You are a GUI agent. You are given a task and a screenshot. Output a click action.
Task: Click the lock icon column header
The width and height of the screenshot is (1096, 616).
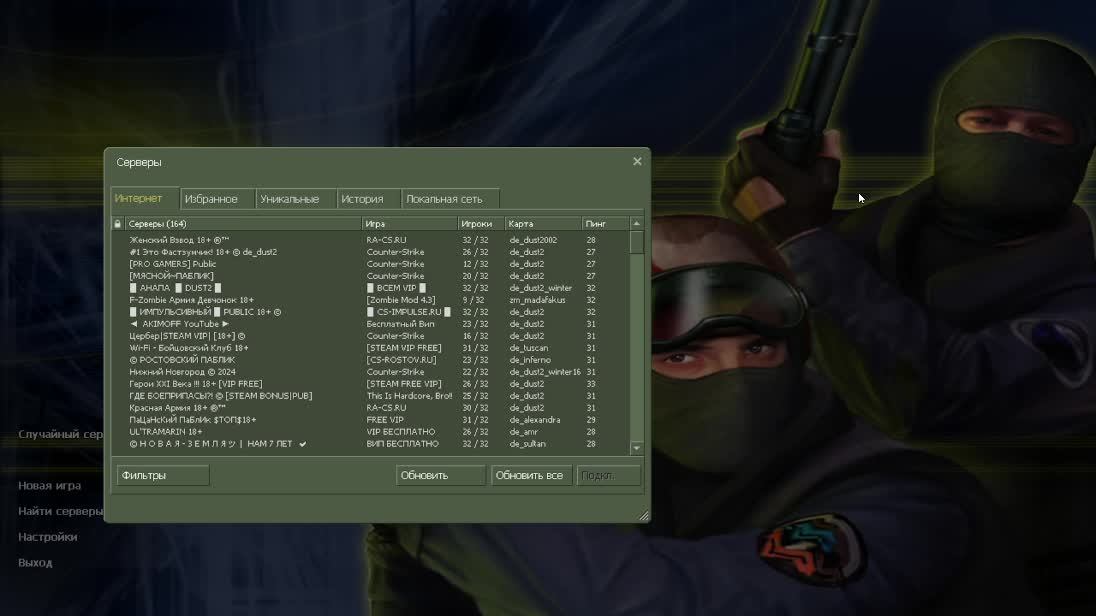(x=117, y=224)
